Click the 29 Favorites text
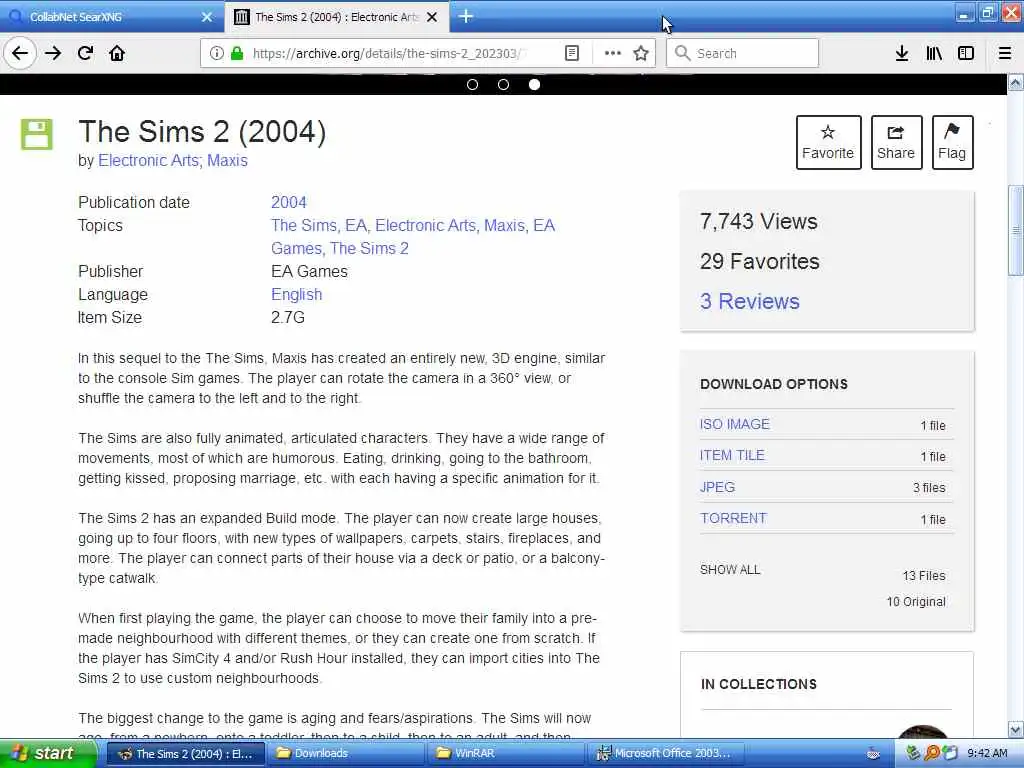1024x768 pixels. (x=760, y=261)
